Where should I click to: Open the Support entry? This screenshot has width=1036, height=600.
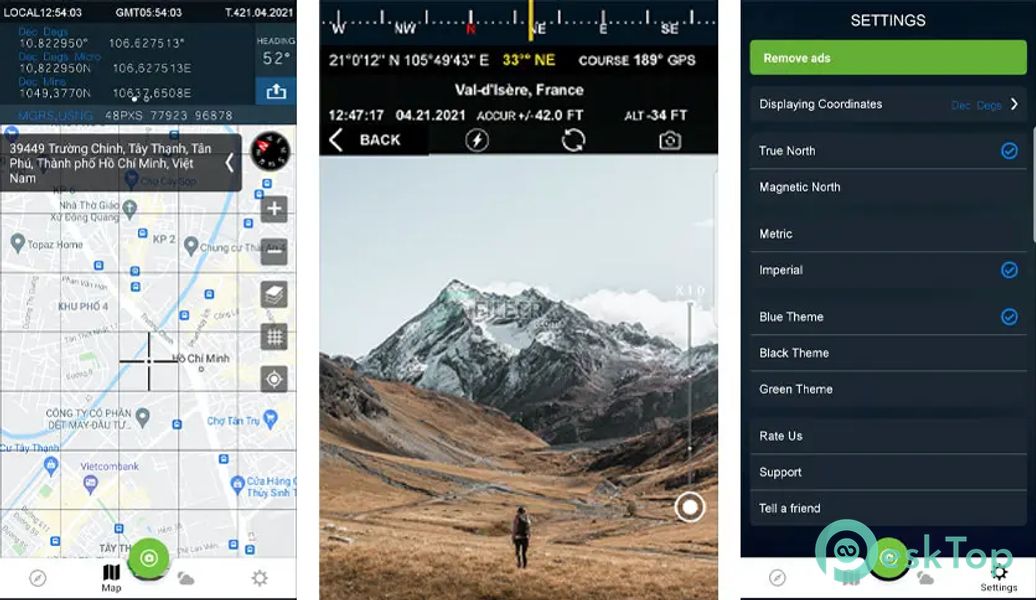point(888,472)
